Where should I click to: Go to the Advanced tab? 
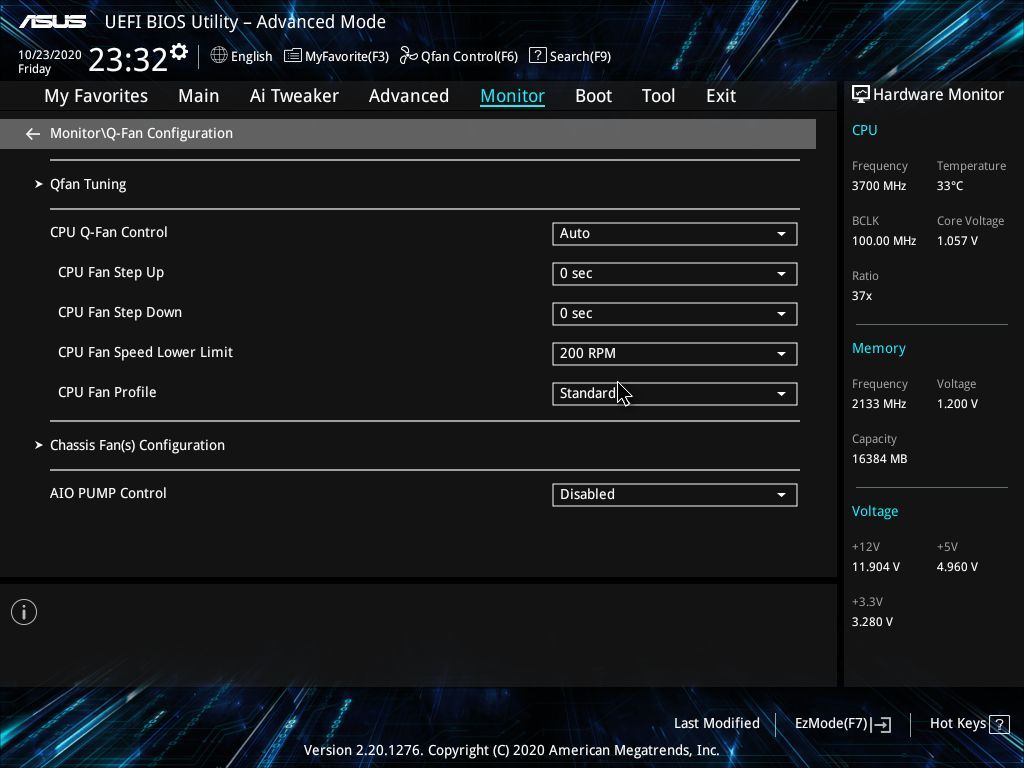pos(409,96)
